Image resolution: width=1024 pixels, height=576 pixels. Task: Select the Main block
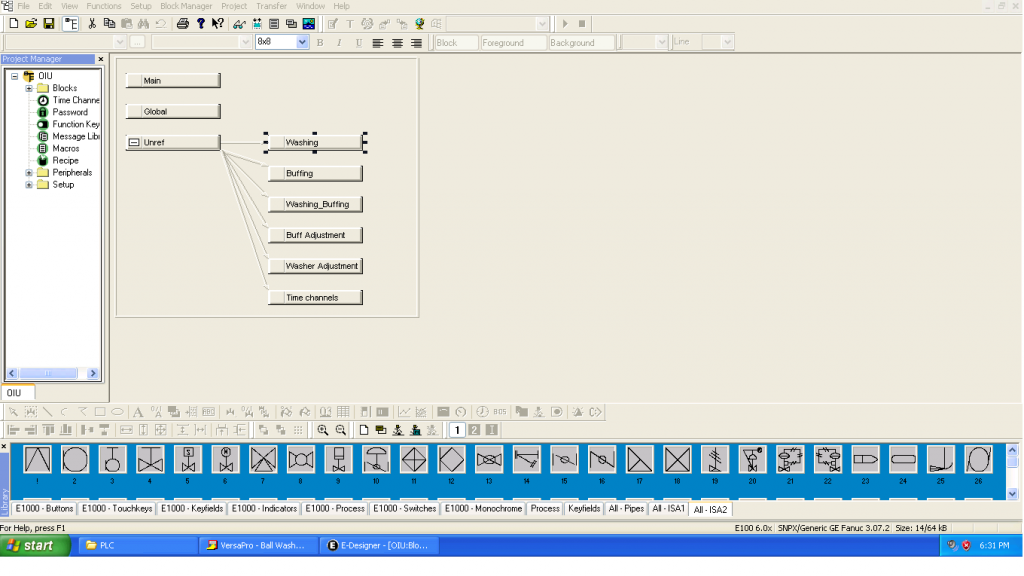[173, 80]
